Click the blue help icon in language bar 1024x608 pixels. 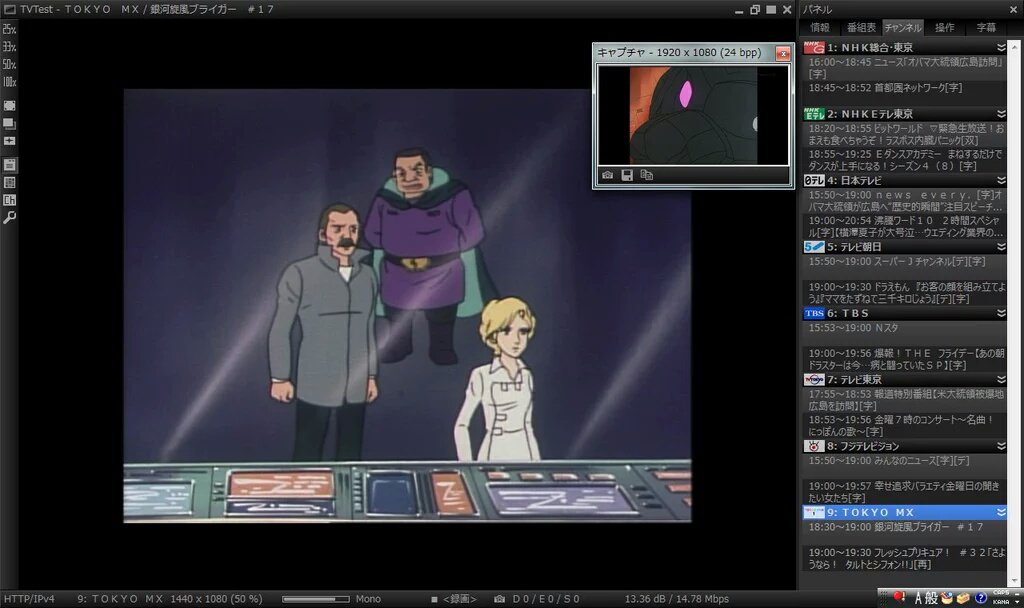(980, 598)
